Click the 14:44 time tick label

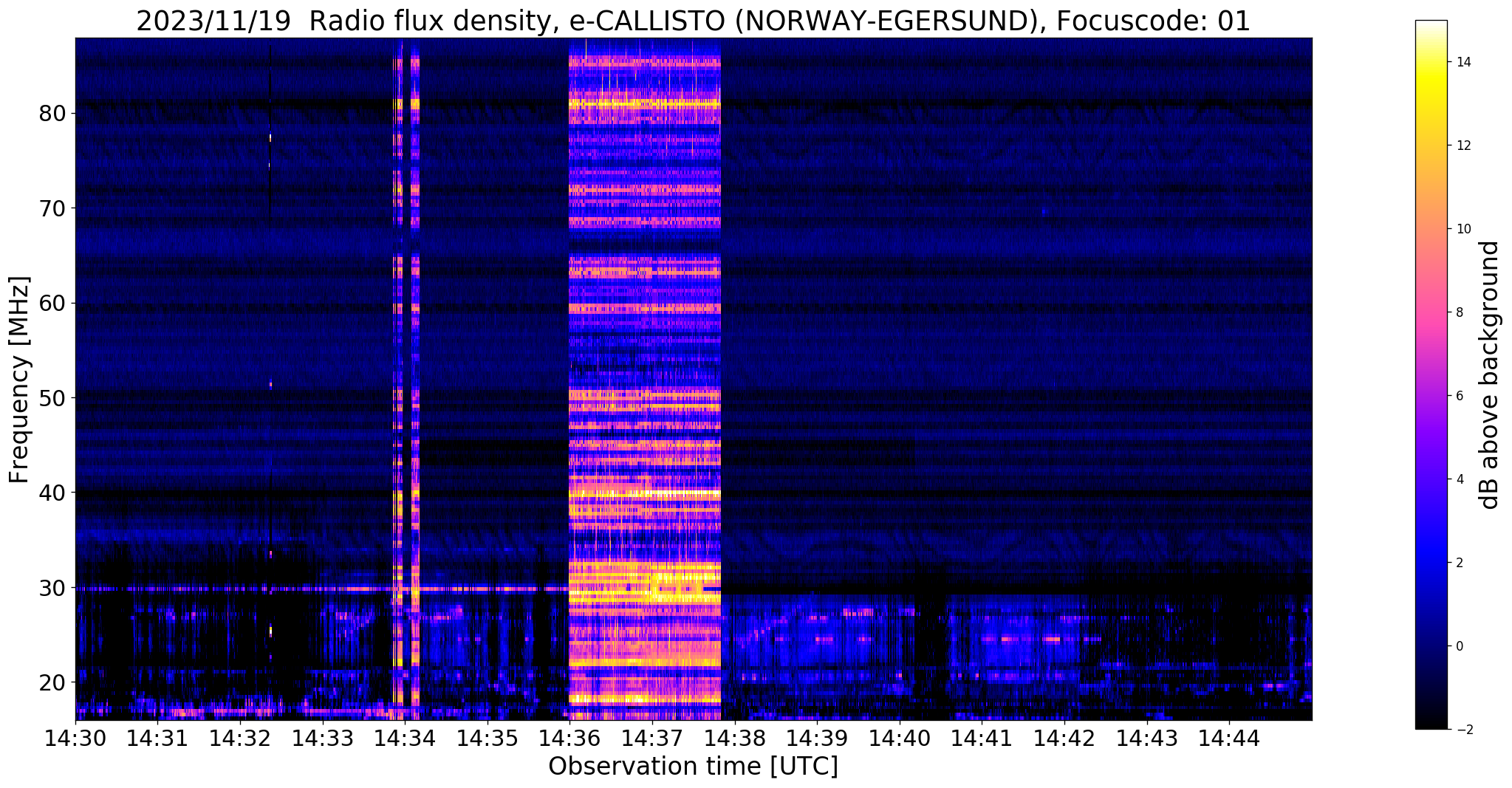point(1229,738)
